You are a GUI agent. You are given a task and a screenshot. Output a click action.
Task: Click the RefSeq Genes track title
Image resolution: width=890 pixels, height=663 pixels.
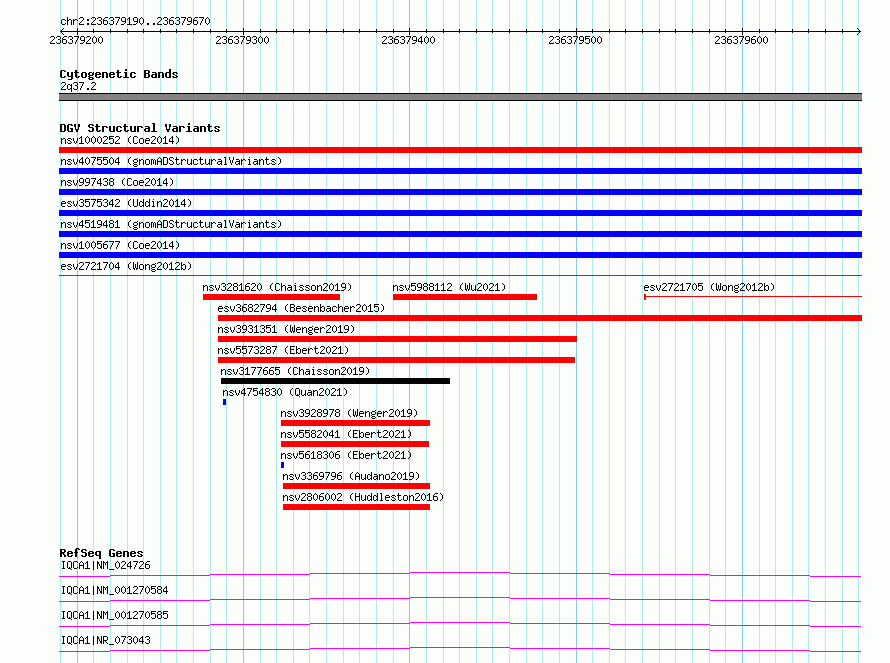click(102, 553)
